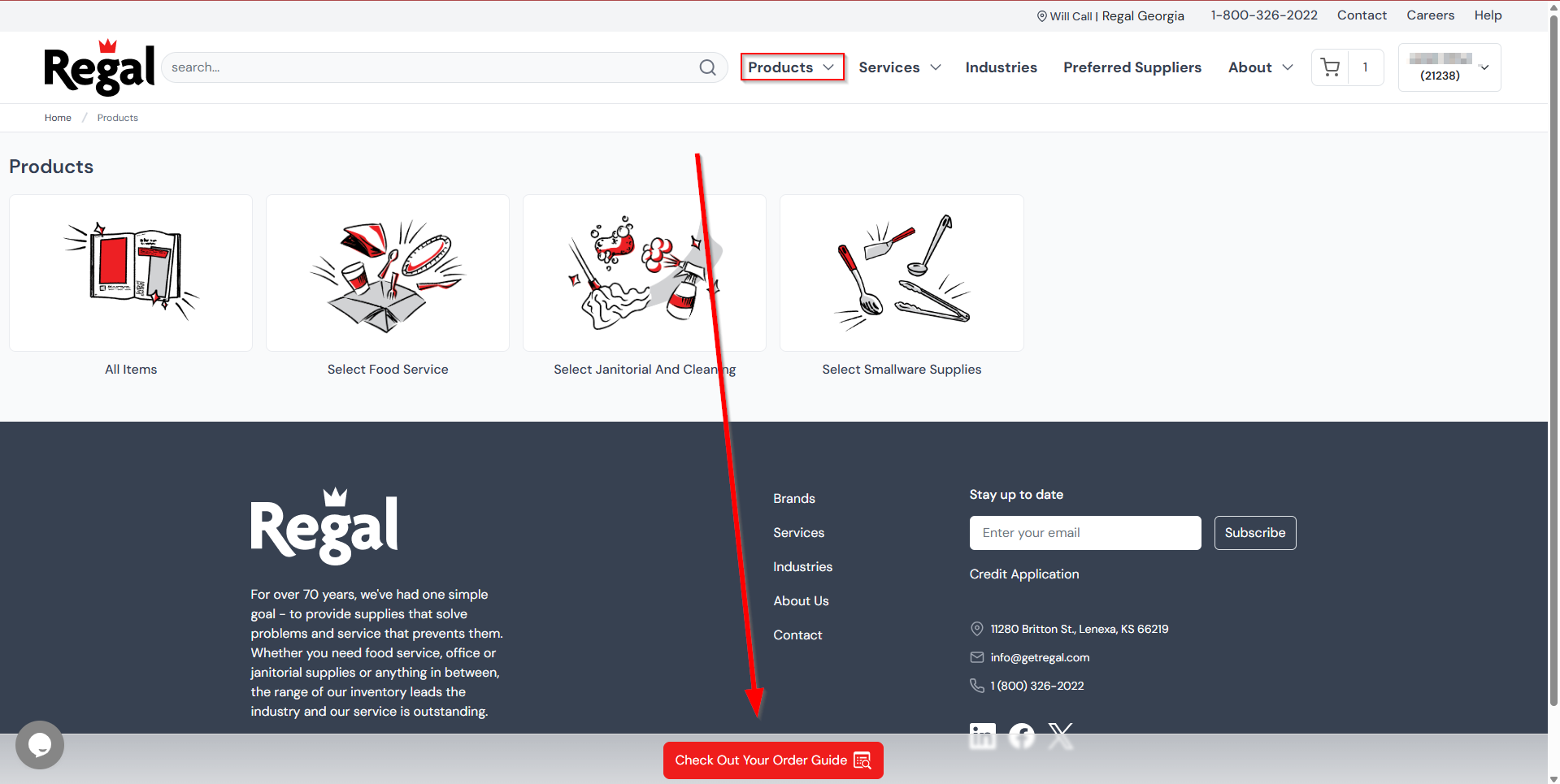Click the 11280 Britton St. address
1560x784 pixels.
1080,629
